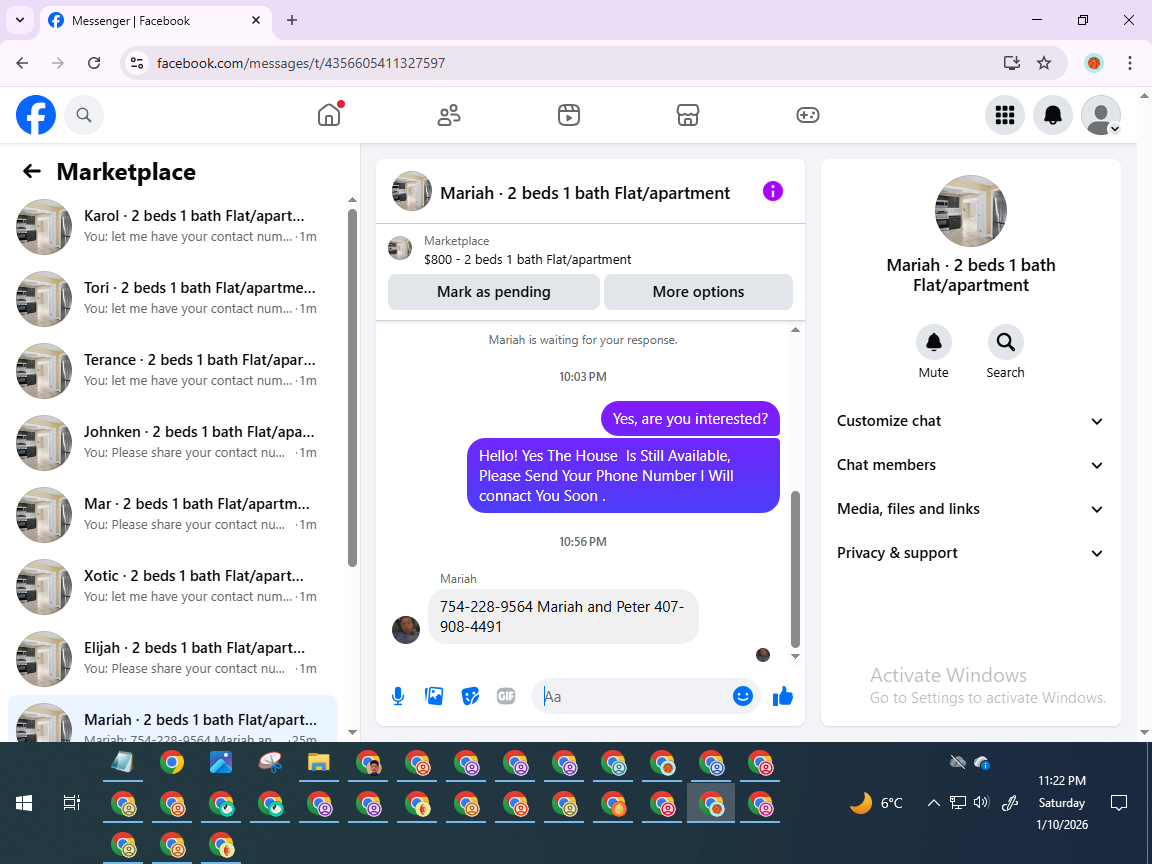Open the Gaming controller icon
The width and height of the screenshot is (1152, 864).
[x=807, y=115]
